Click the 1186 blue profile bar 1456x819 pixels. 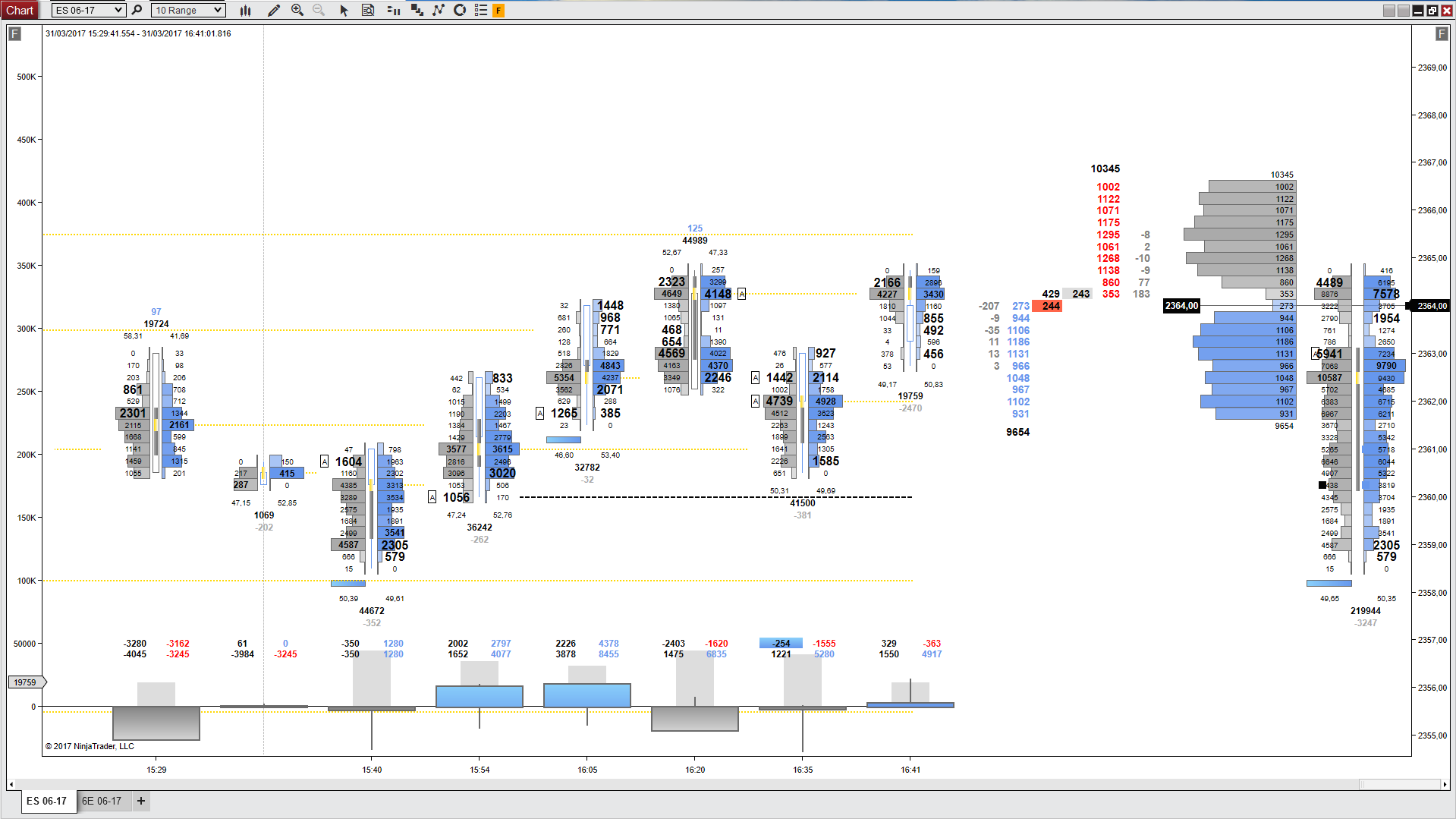[x=1244, y=342]
